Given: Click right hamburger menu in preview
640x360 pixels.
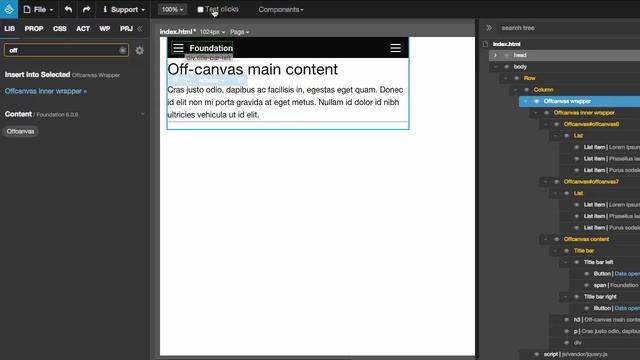Looking at the screenshot, I should coord(395,48).
